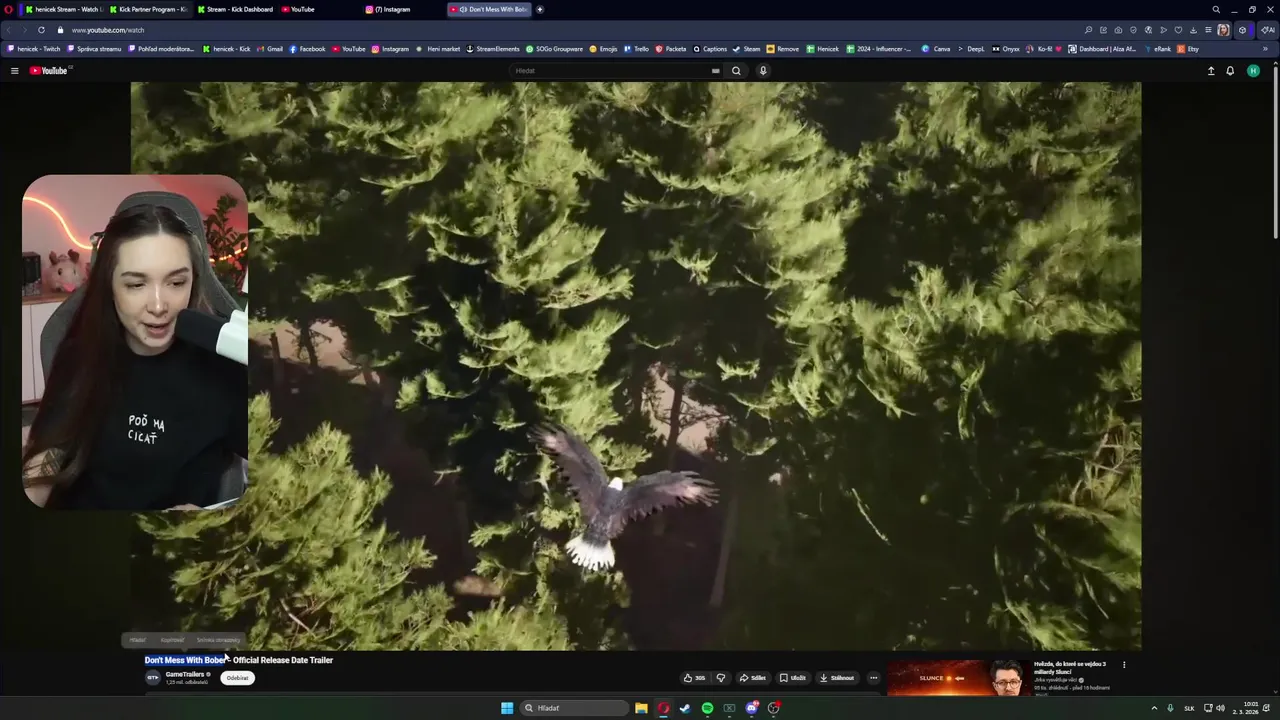Adjust volume via tray speaker icon
The width and height of the screenshot is (1280, 720).
(x=1220, y=708)
